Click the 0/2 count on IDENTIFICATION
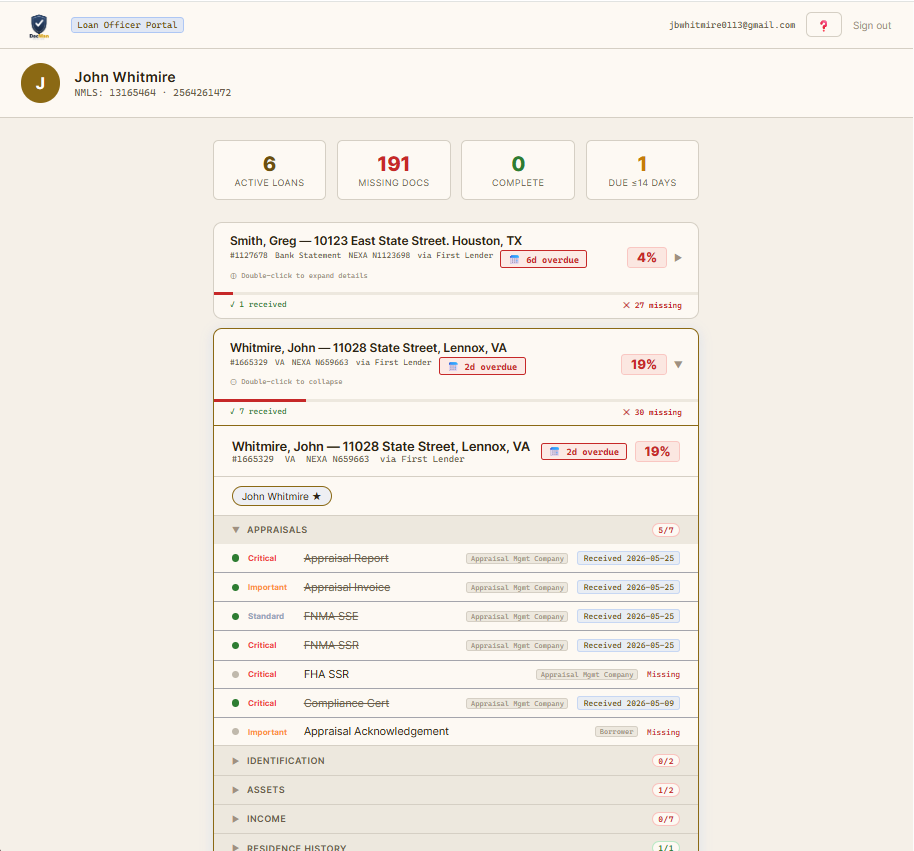Viewport: 914px width, 851px height. click(x=666, y=761)
